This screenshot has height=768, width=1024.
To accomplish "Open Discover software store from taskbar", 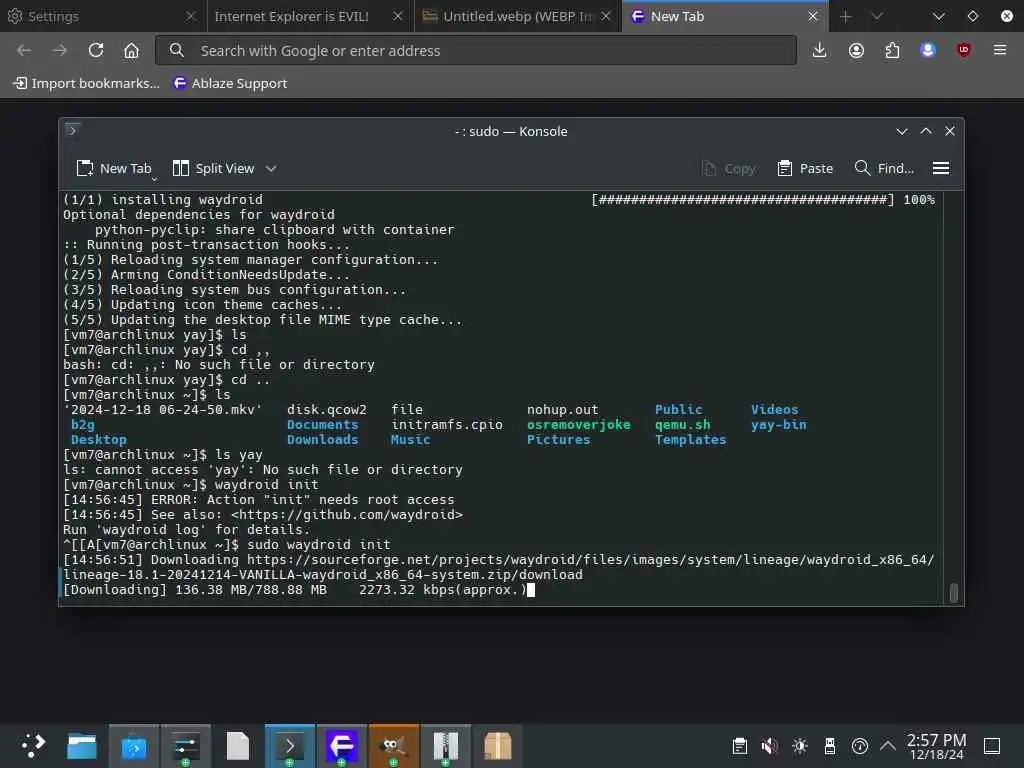I will pos(134,745).
